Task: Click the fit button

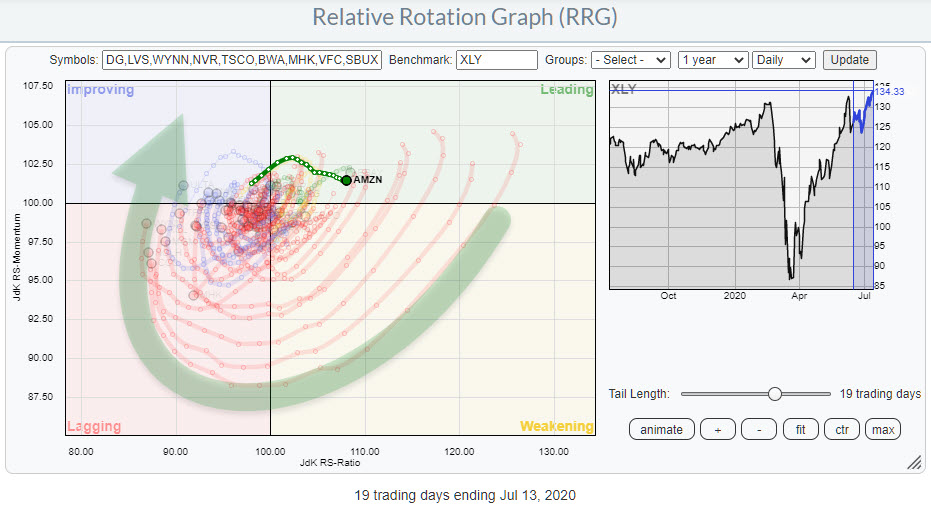Action: [x=799, y=429]
